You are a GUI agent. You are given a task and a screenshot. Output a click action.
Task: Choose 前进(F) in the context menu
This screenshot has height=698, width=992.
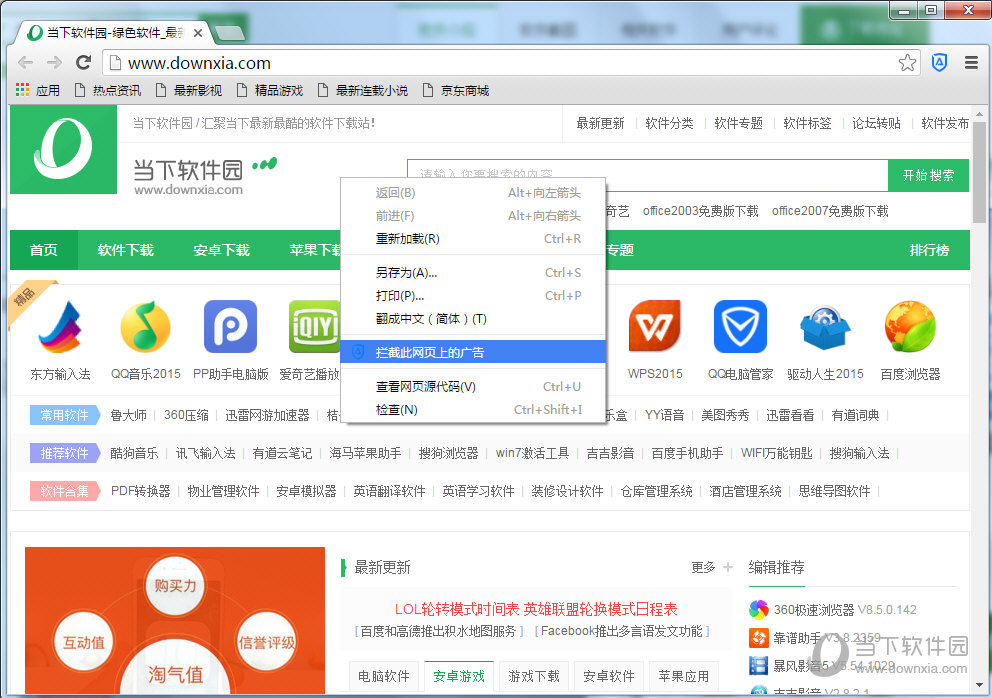click(x=473, y=216)
